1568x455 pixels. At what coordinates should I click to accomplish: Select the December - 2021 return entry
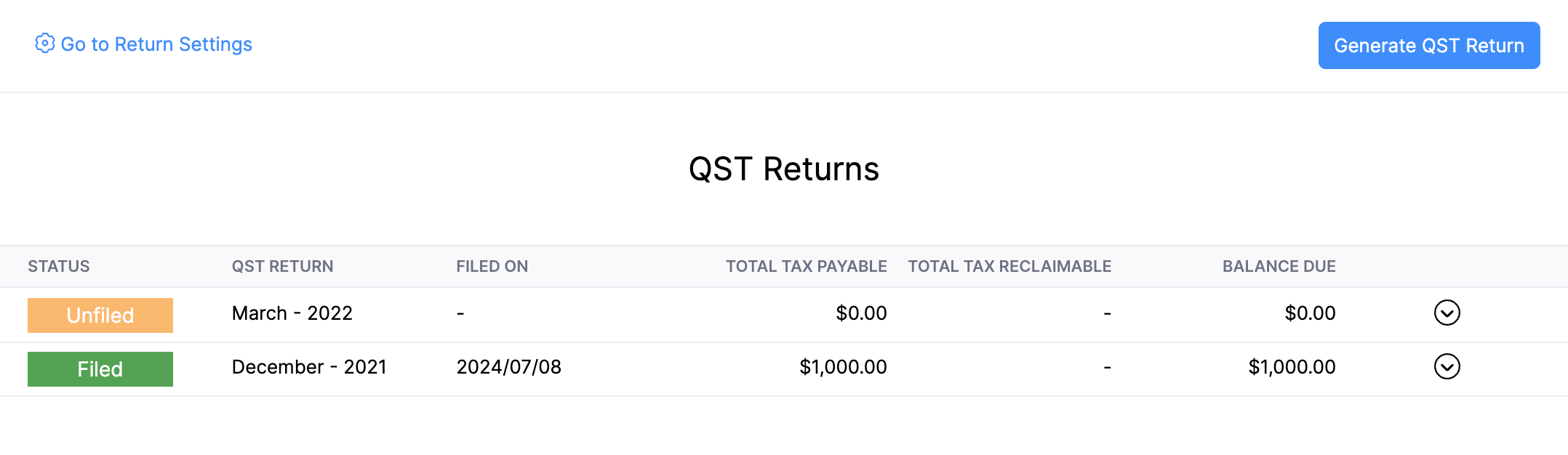[x=309, y=367]
